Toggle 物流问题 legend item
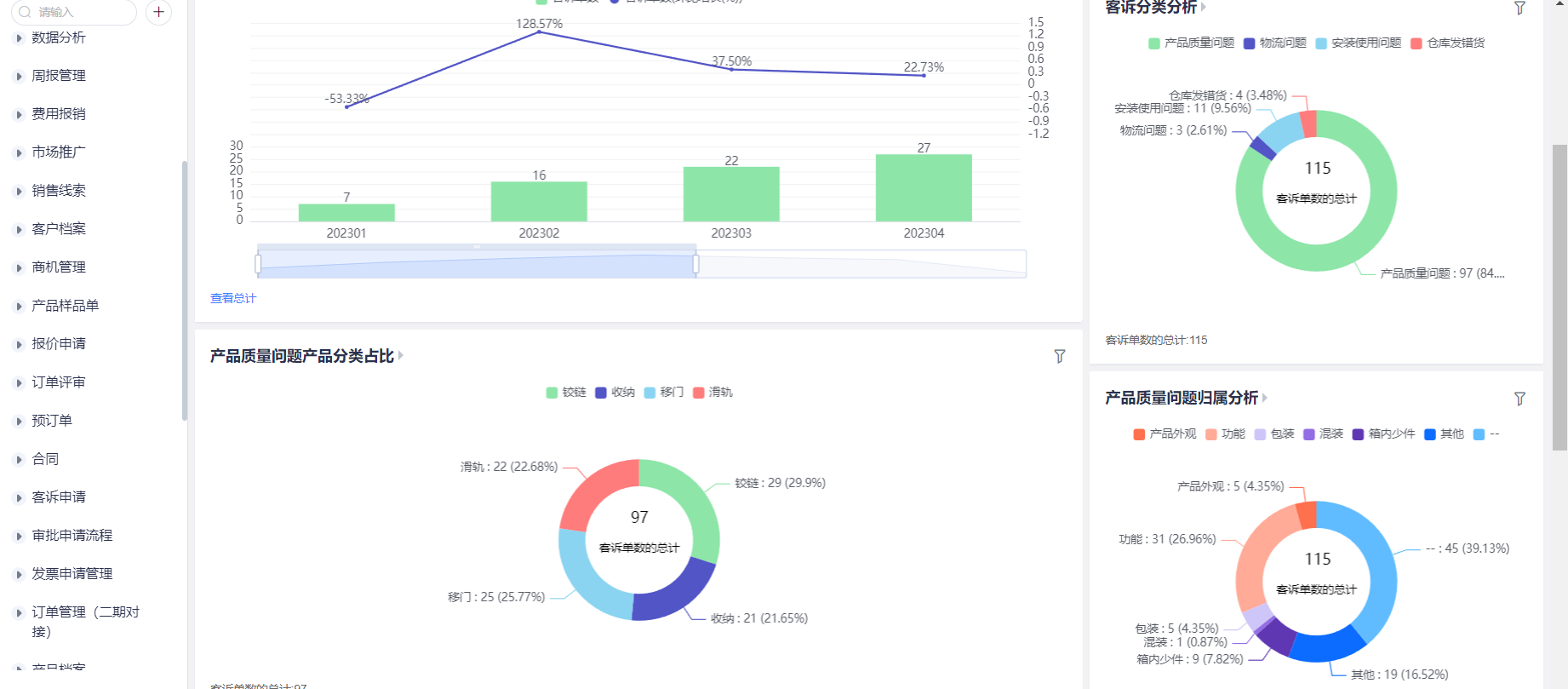 point(1274,43)
